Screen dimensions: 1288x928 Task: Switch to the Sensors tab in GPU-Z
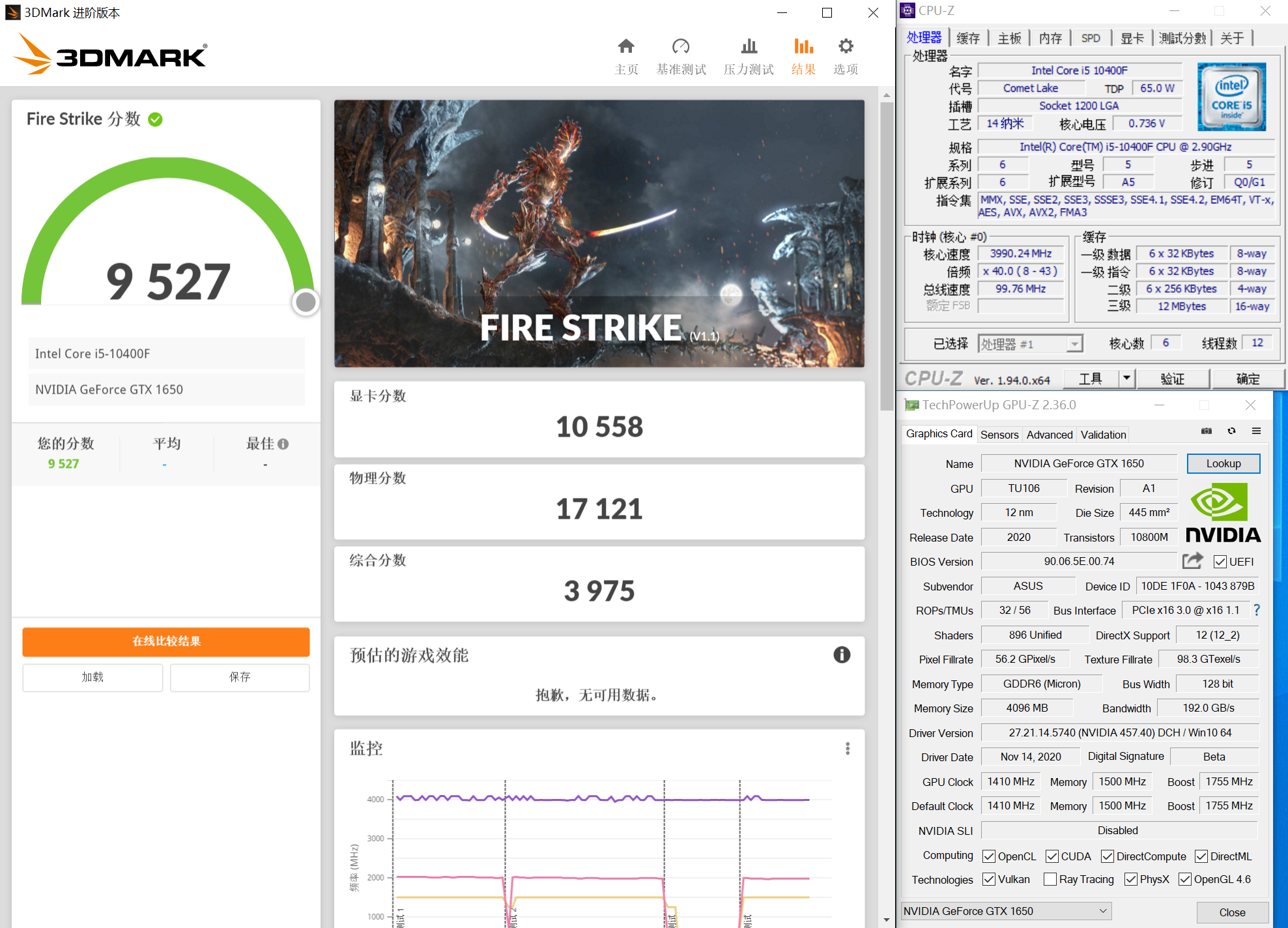pyautogui.click(x=999, y=435)
